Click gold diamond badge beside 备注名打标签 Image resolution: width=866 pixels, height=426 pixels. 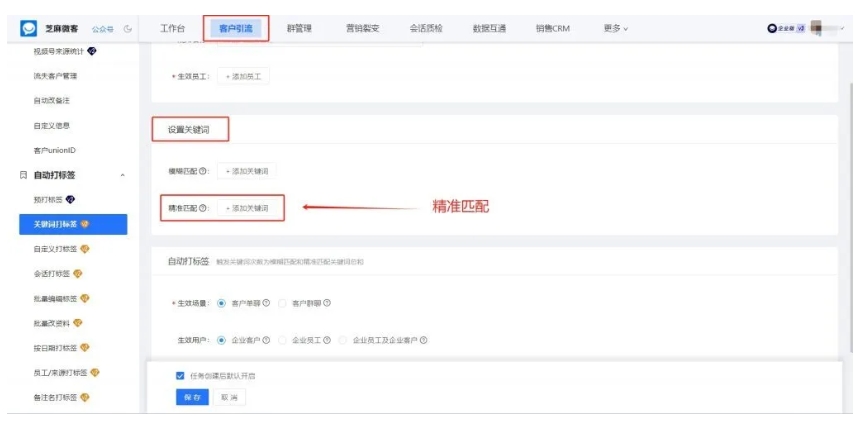coord(85,397)
